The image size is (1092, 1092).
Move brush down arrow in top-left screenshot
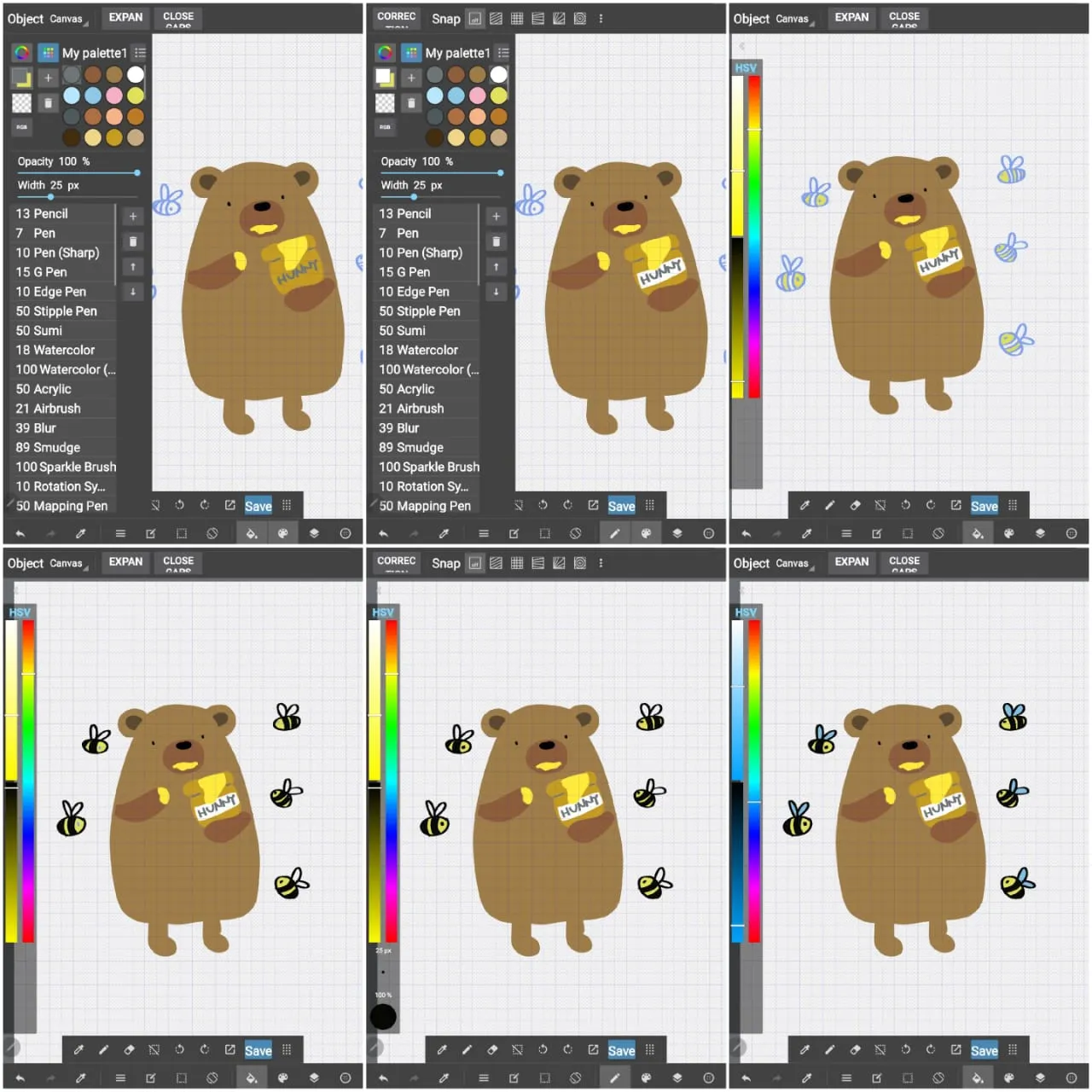tap(133, 292)
